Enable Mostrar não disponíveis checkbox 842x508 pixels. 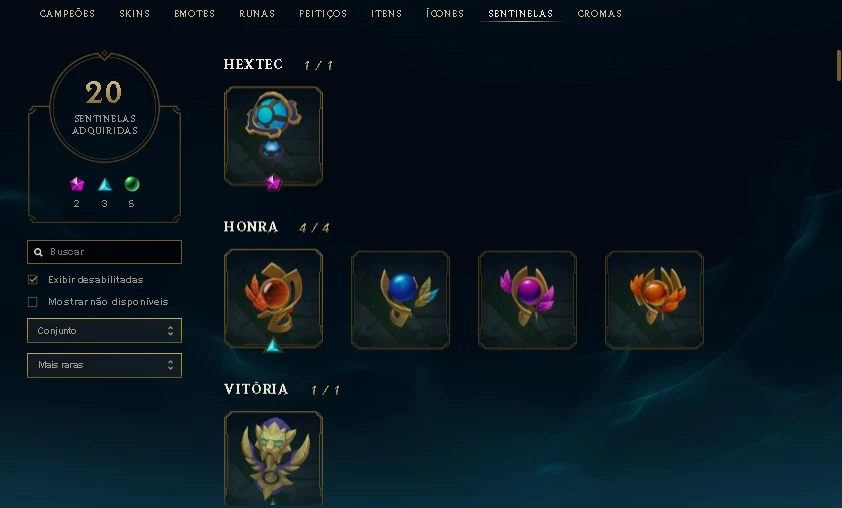(x=33, y=302)
